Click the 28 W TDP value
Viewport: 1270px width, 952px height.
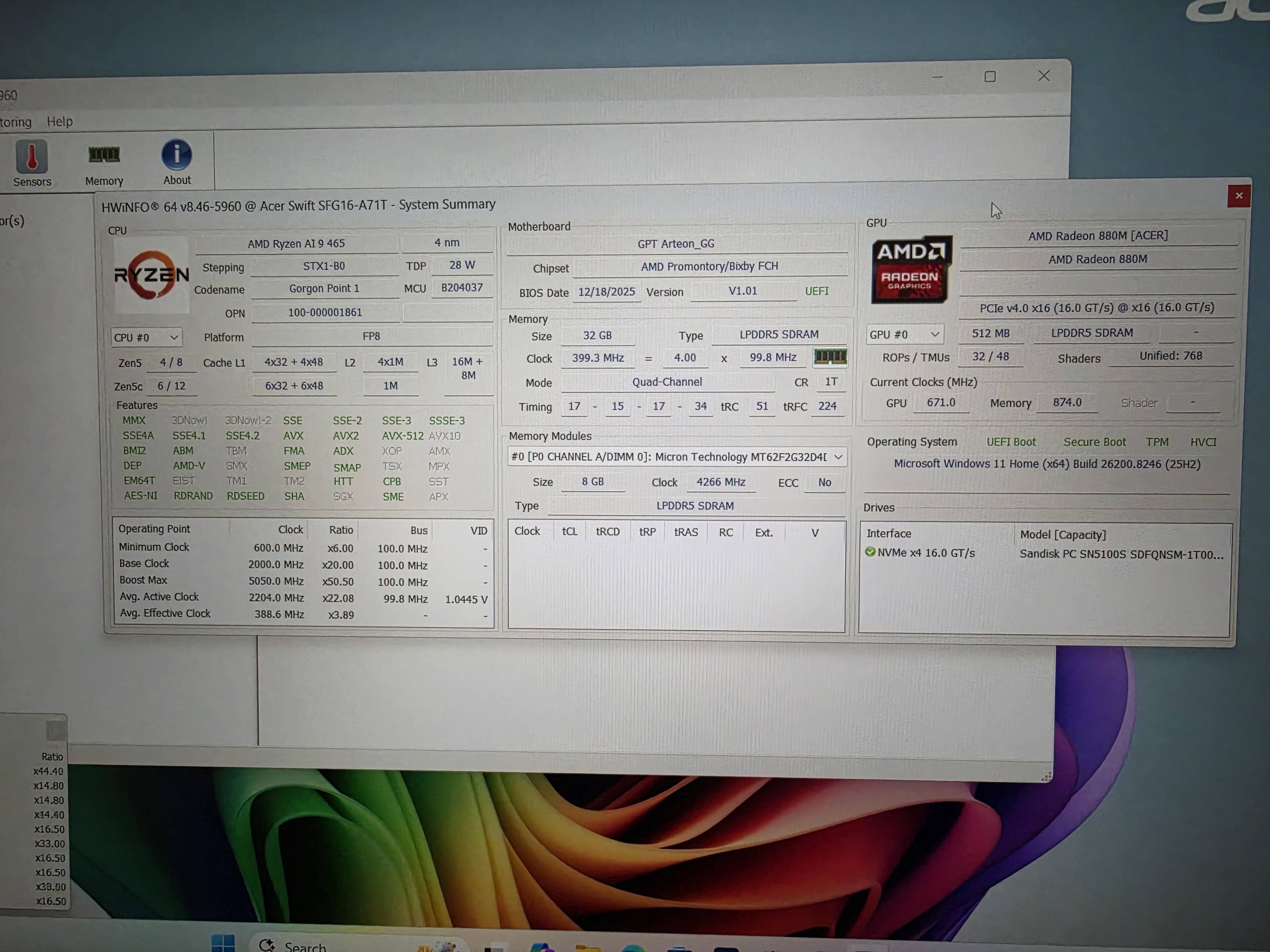[462, 265]
